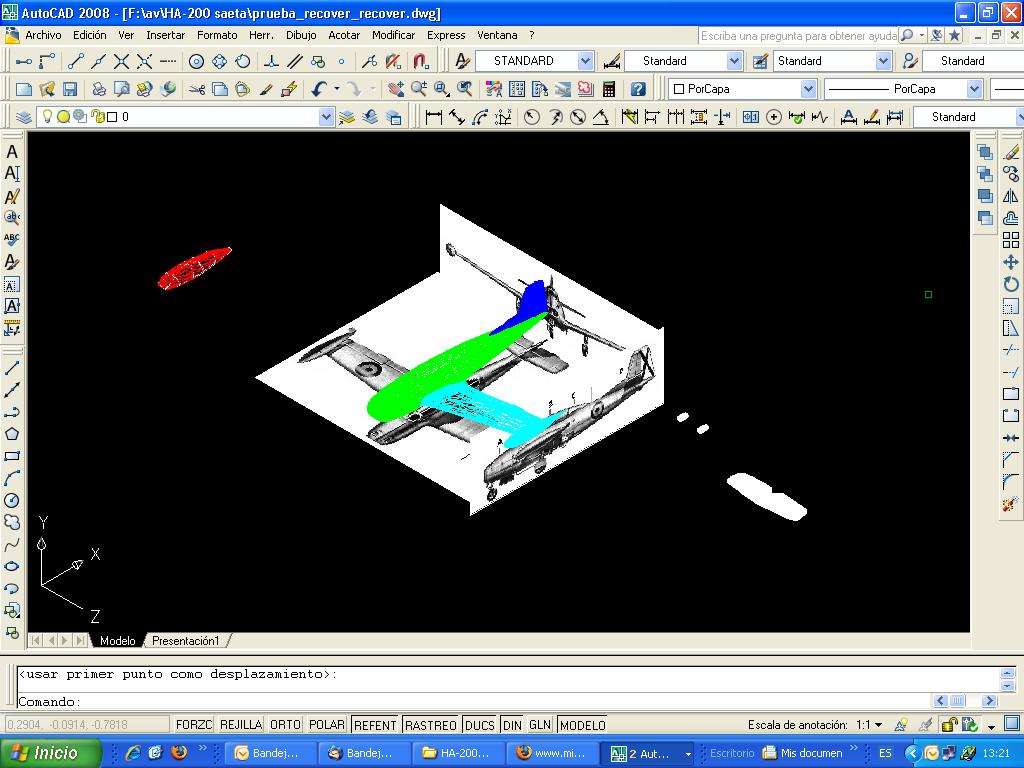Select the Polygon draw tool
The width and height of the screenshot is (1024, 768).
[12, 434]
